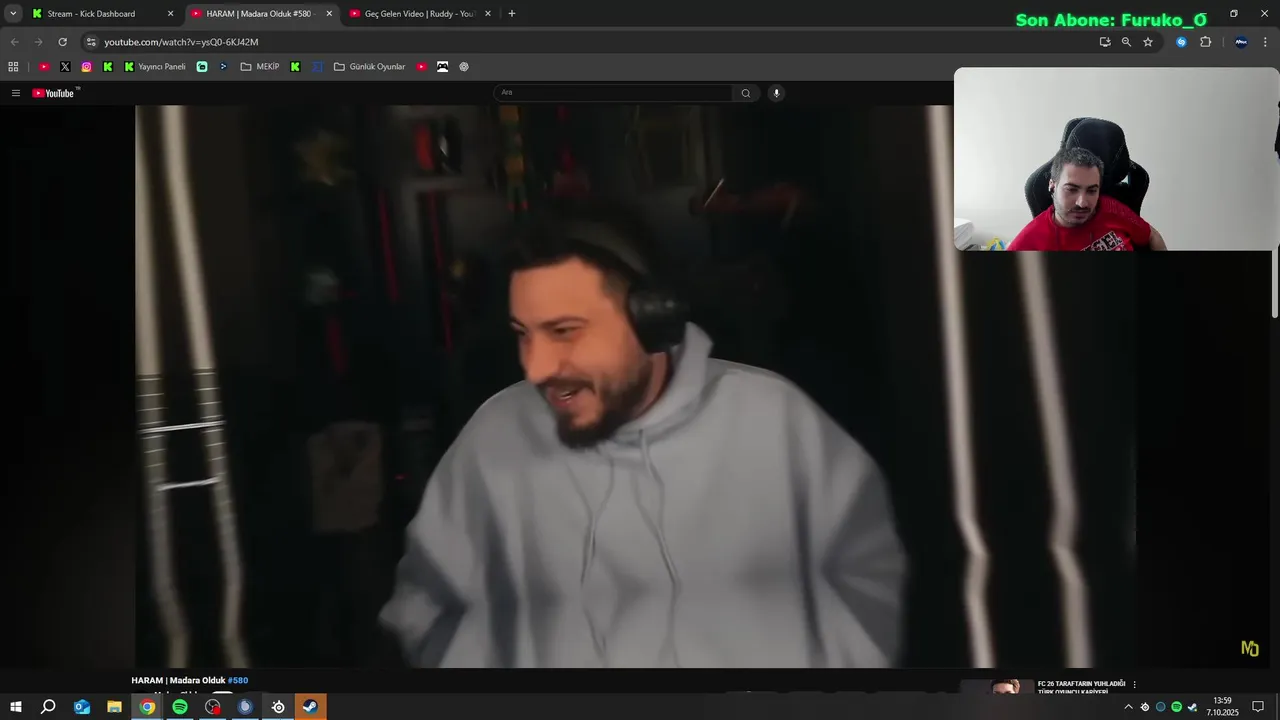Open first YouTube bookmark

coord(44,67)
